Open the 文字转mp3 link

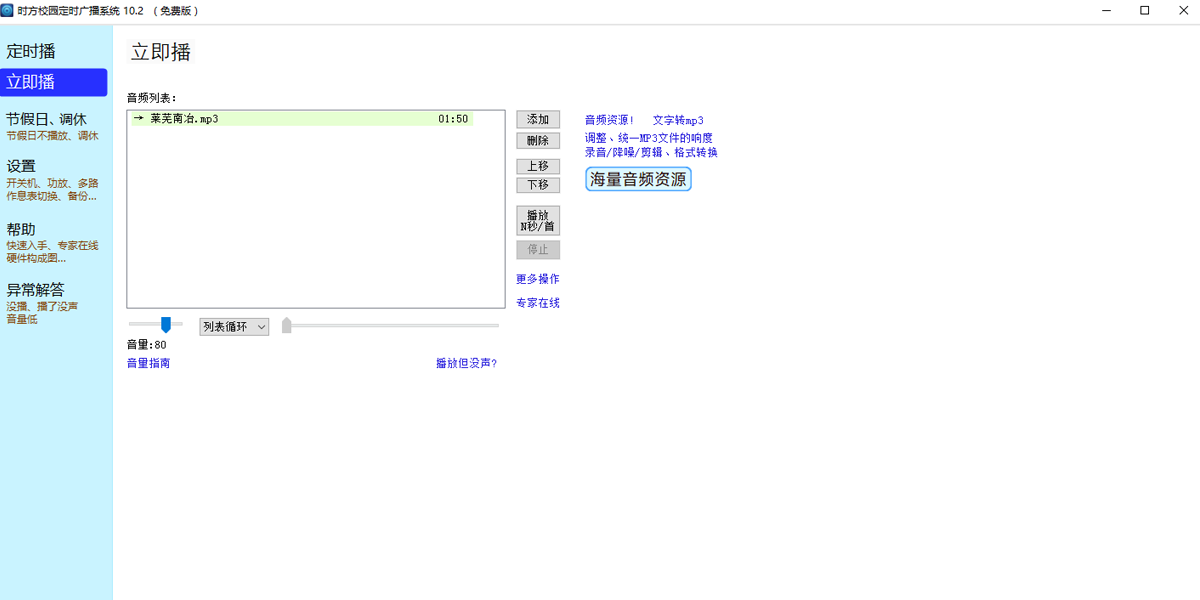(x=678, y=120)
